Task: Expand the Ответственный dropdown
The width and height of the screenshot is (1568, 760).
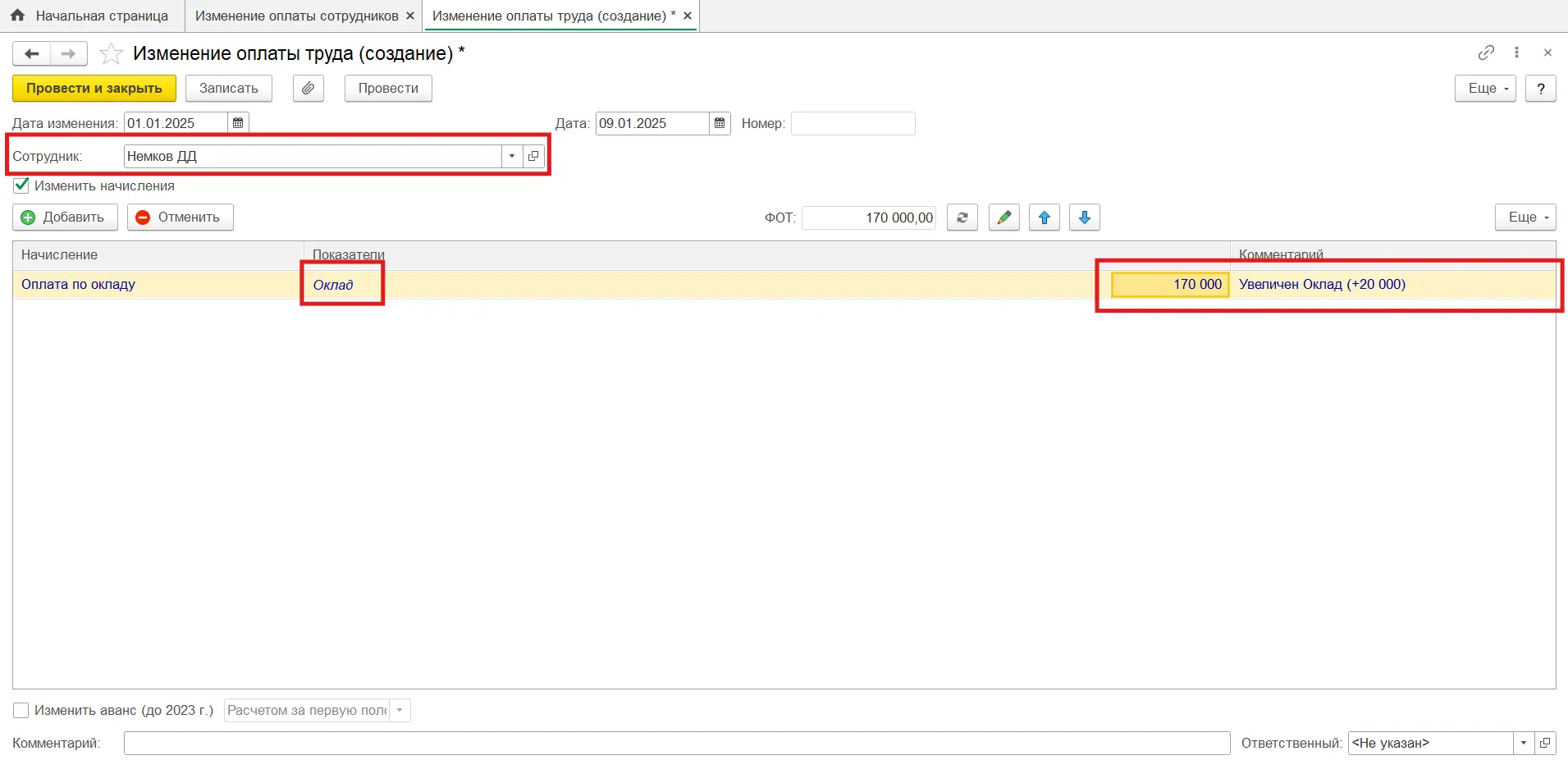Action: (1523, 743)
